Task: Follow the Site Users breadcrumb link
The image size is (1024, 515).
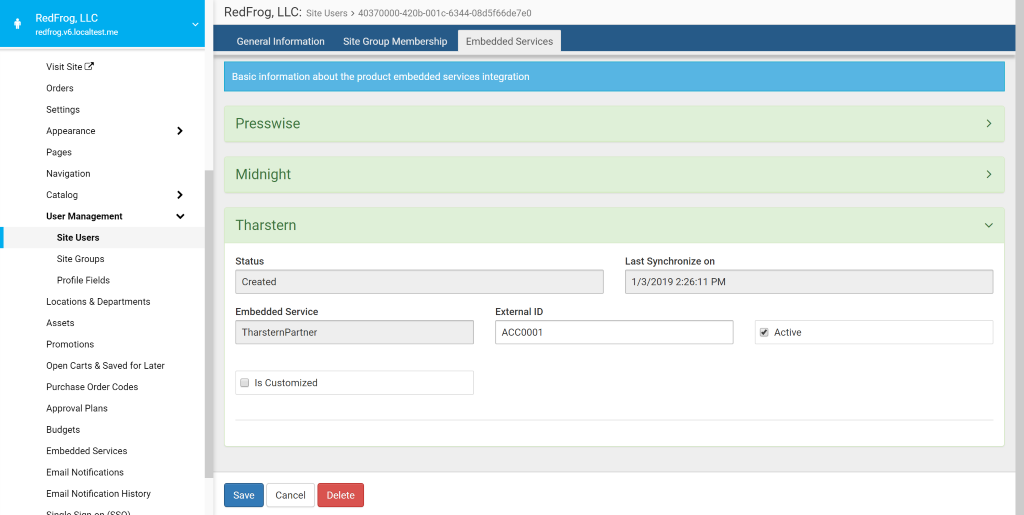Action: tap(327, 12)
